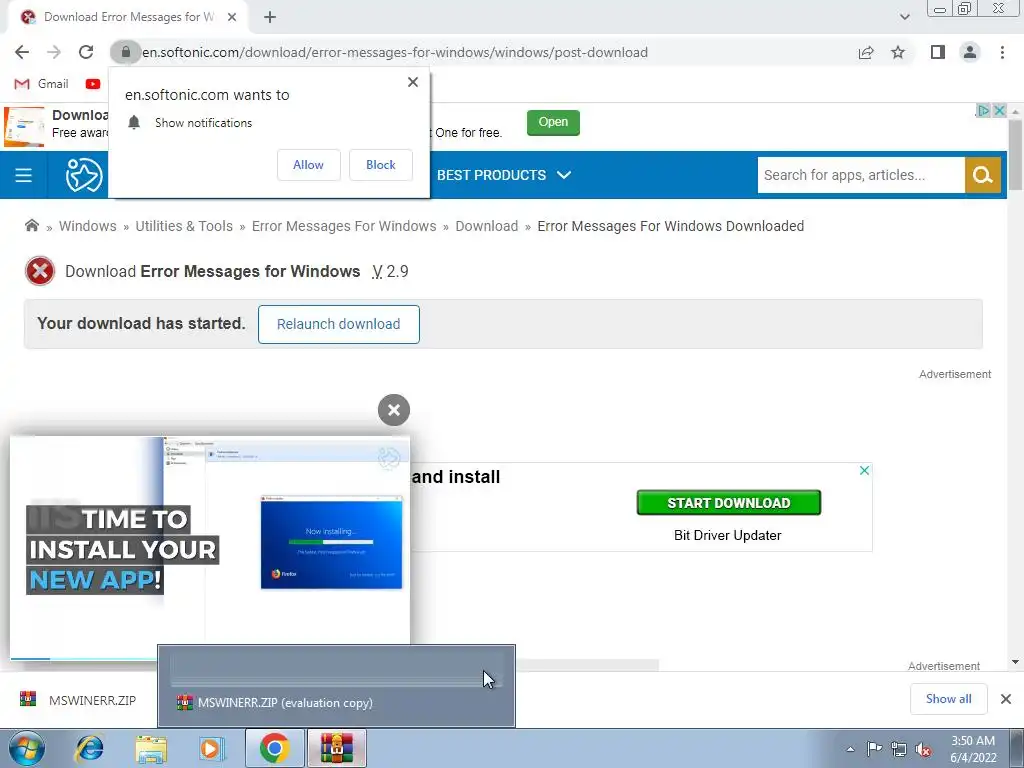The height and width of the screenshot is (768, 1024).
Task: Open Download breadcrumb link
Action: coord(487,226)
